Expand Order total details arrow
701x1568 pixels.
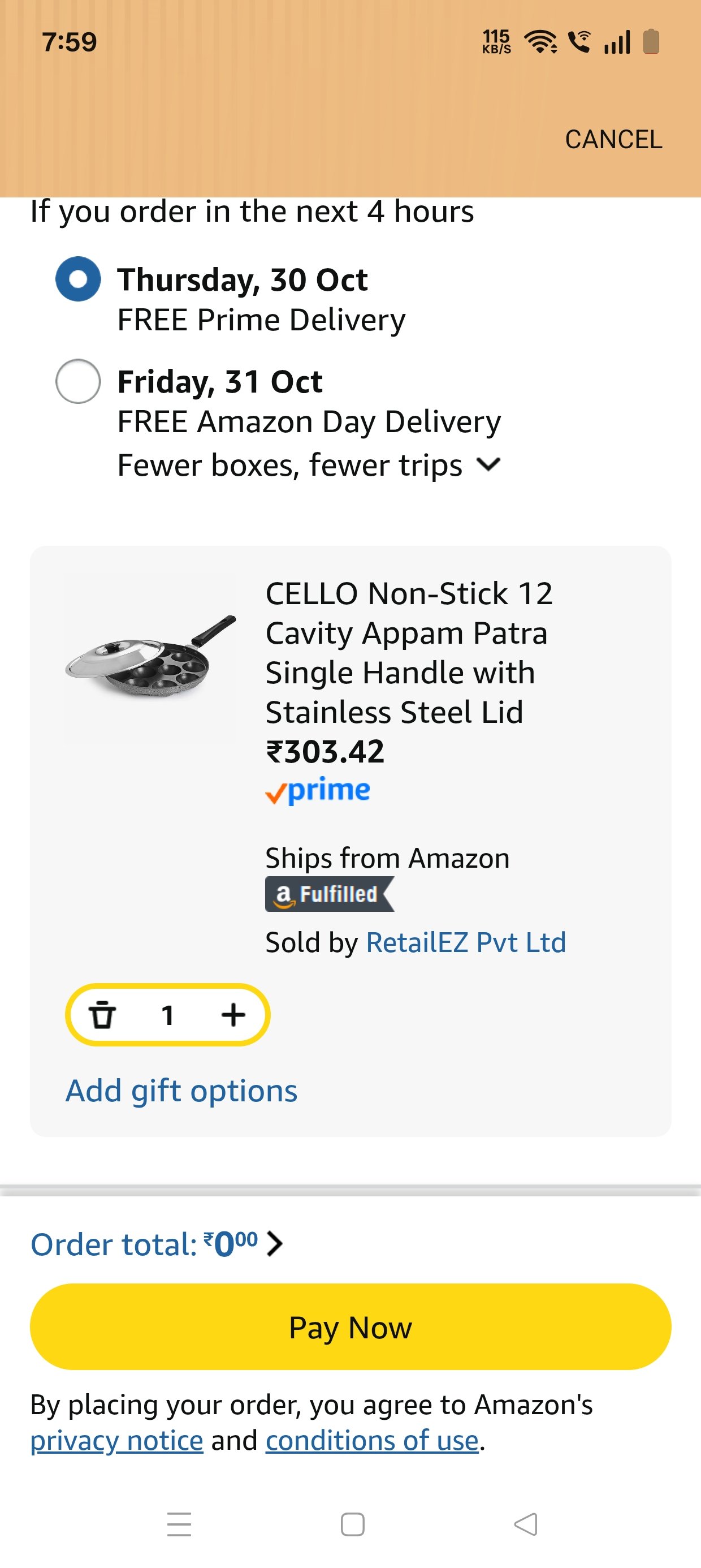coord(275,1243)
